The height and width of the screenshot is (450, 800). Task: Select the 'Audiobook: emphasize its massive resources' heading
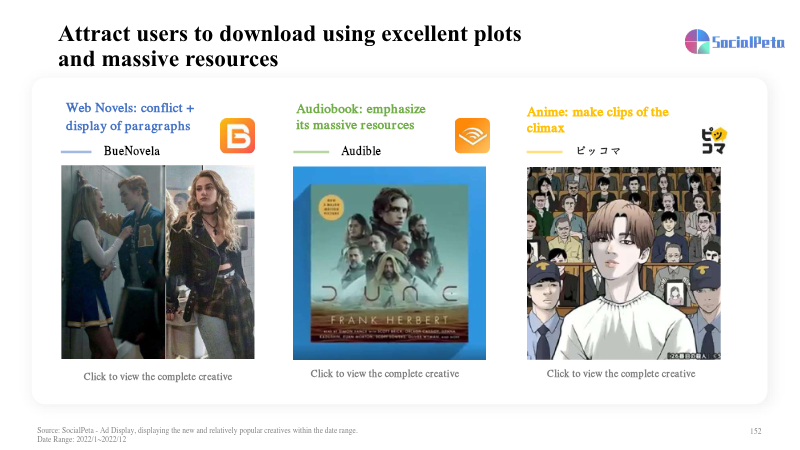361,117
